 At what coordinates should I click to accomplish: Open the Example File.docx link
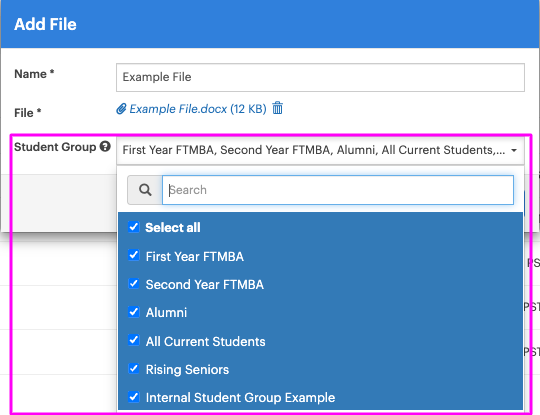tap(198, 109)
